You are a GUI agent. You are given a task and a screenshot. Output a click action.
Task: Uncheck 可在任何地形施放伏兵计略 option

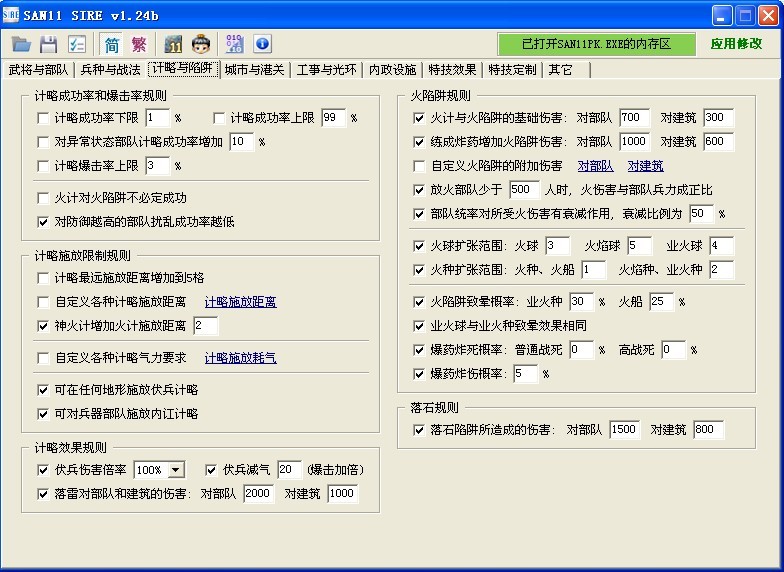[x=43, y=390]
